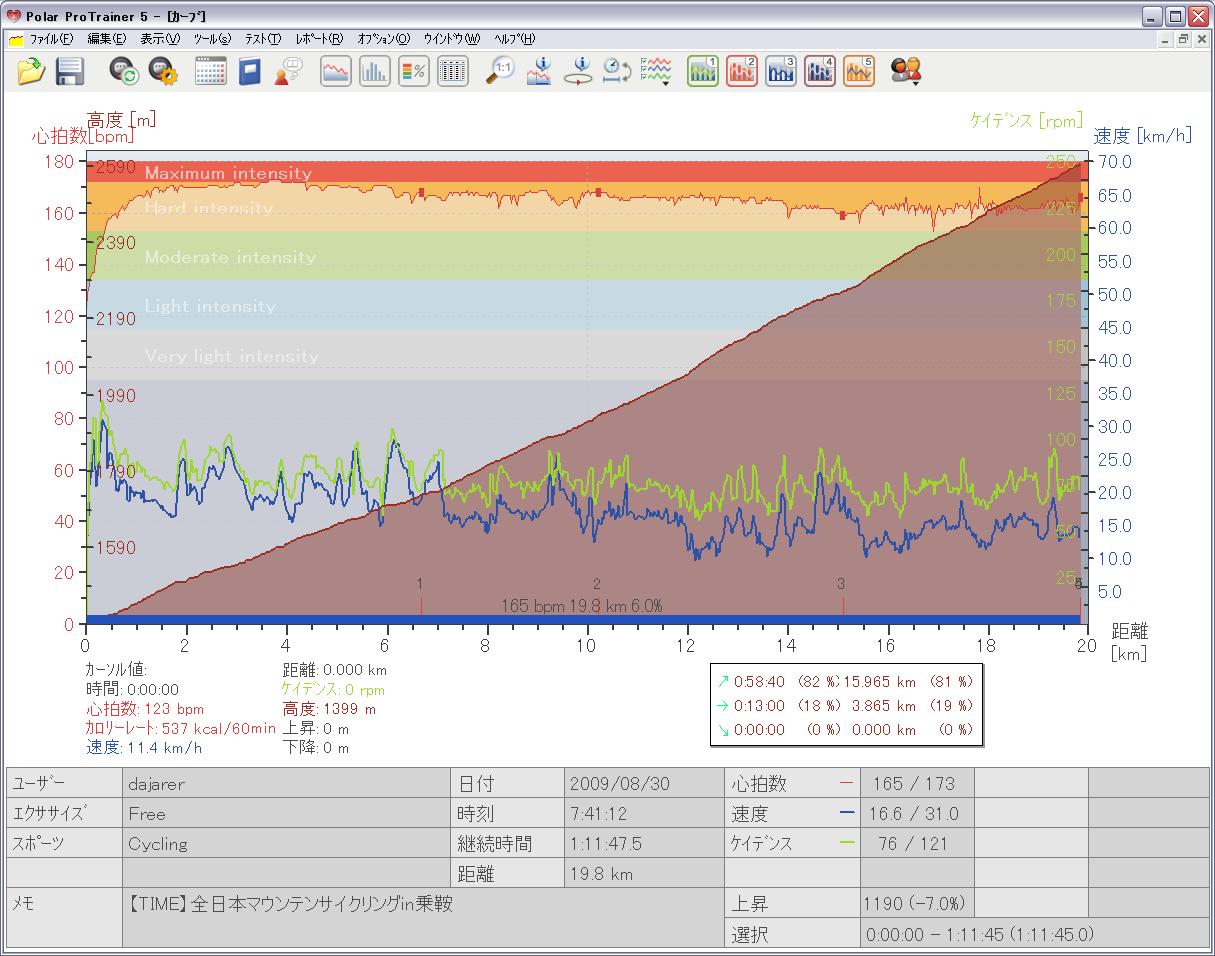This screenshot has height=956, width=1215.
Task: Open the watch settings gear icon
Action: pos(162,71)
